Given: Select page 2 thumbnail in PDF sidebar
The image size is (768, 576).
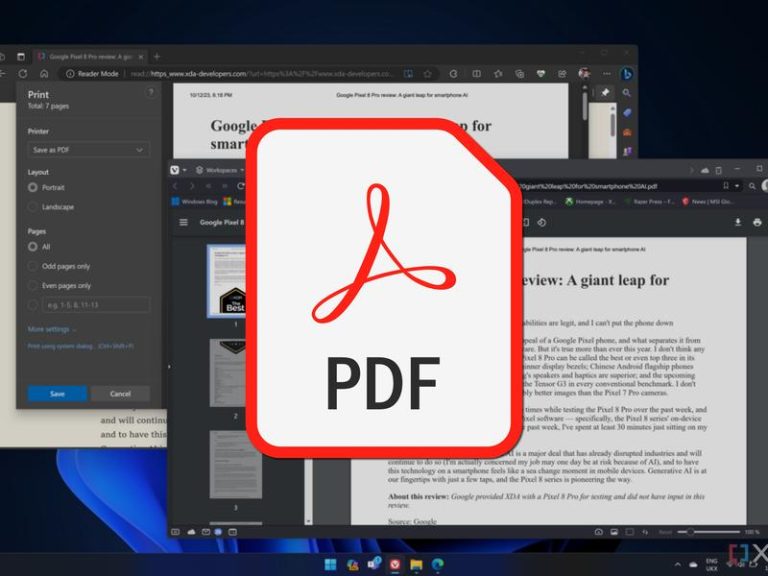Looking at the screenshot, I should 228,373.
